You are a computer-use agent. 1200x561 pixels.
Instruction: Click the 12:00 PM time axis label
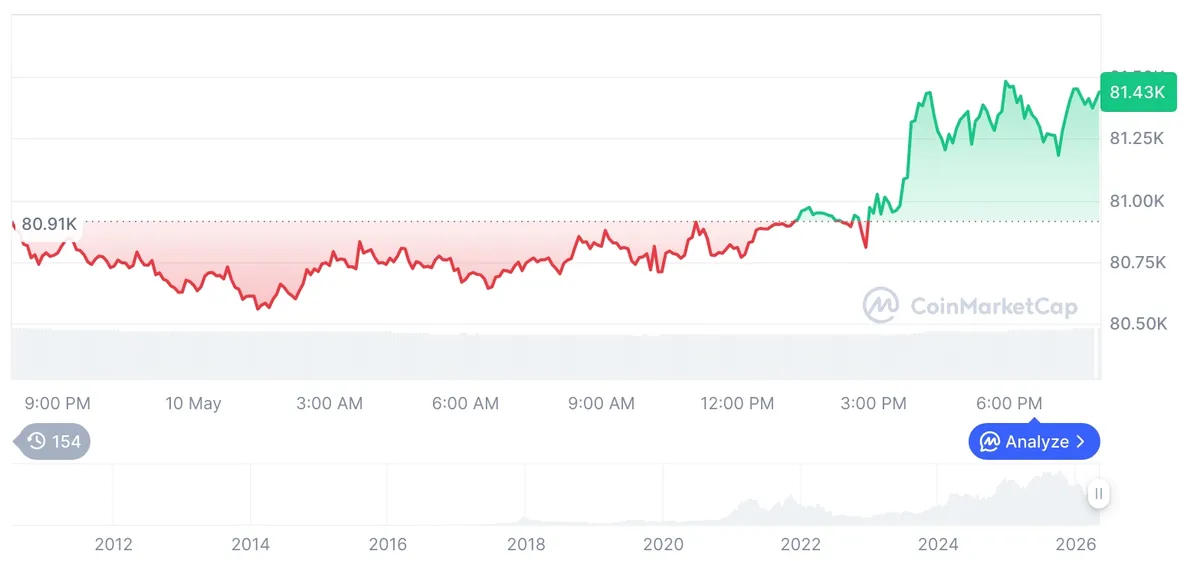(x=737, y=404)
